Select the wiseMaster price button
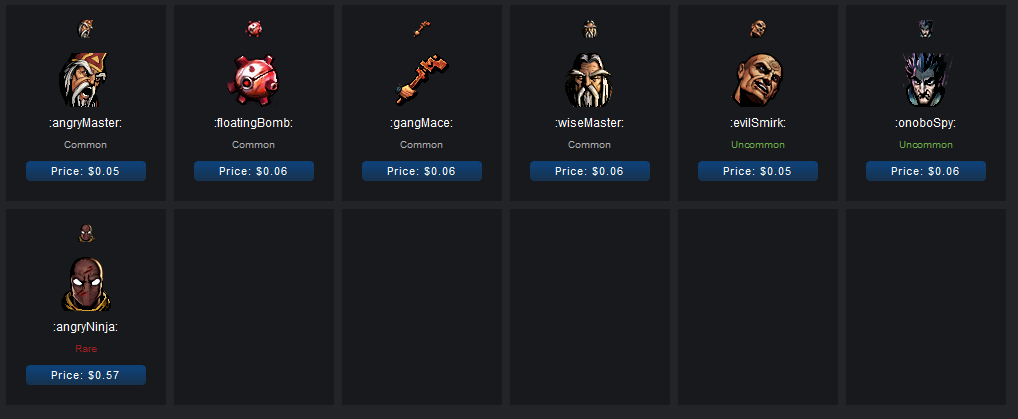This screenshot has height=419, width=1018. coord(590,171)
